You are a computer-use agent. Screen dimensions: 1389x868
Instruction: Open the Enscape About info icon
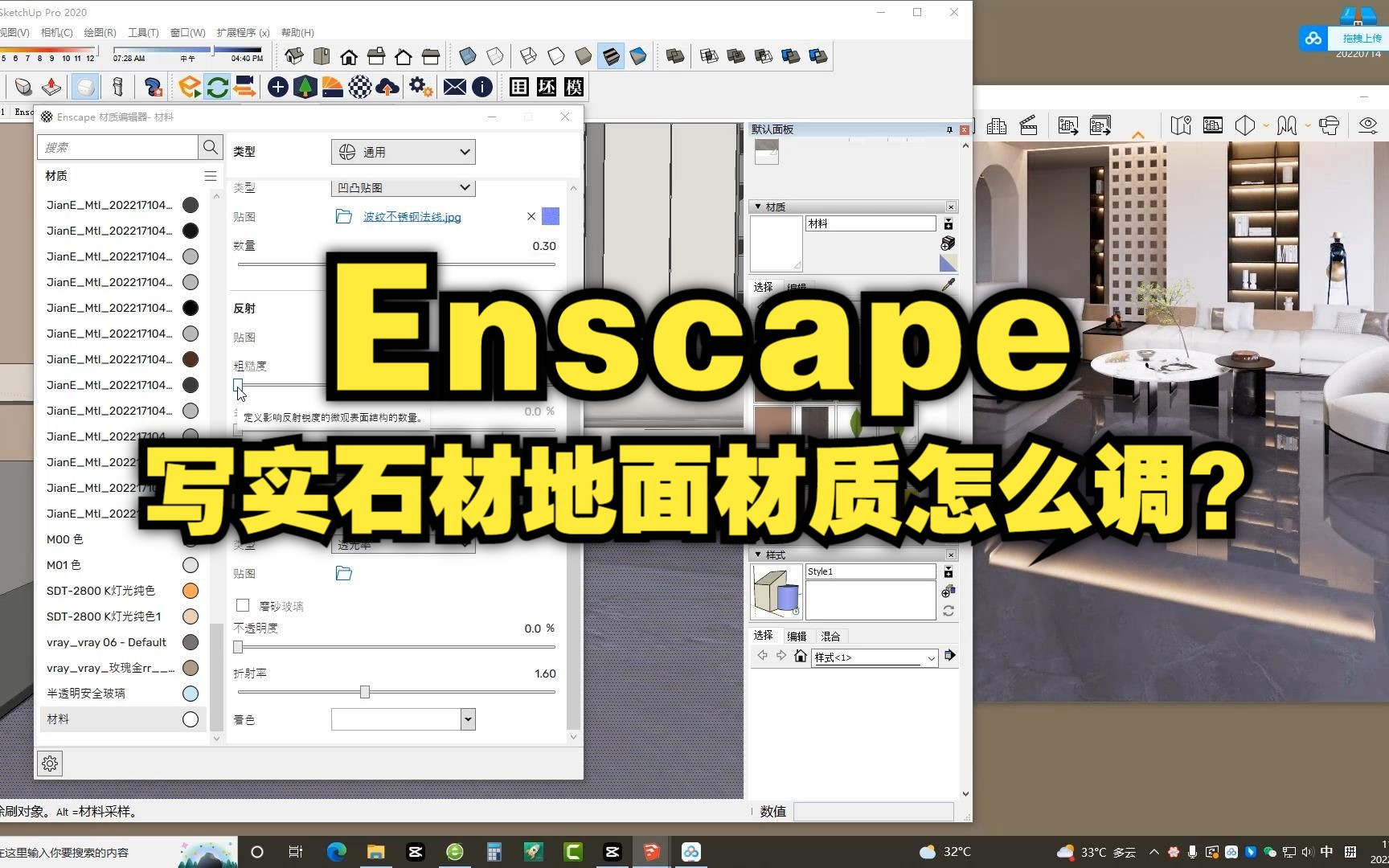pos(482,87)
